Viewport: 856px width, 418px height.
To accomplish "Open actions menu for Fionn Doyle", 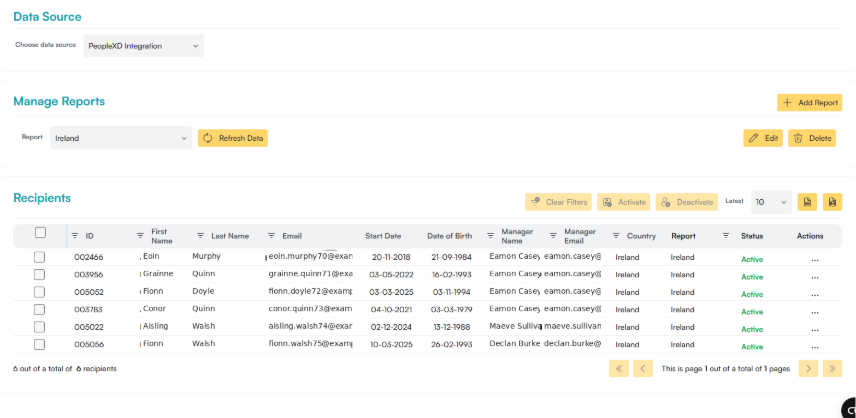I will point(815,294).
